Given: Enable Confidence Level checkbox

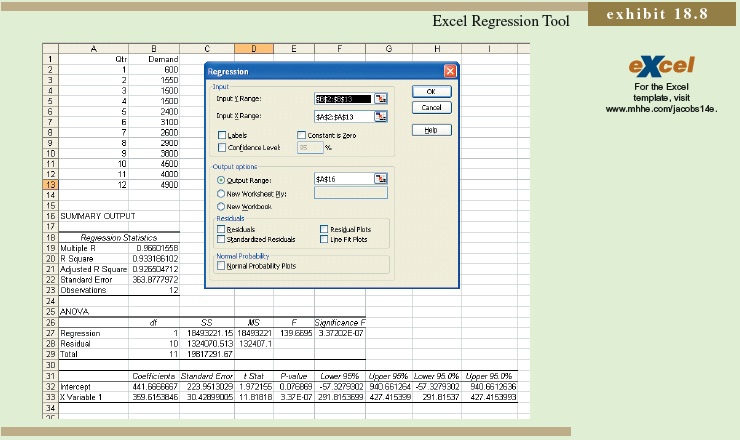Looking at the screenshot, I should click(222, 147).
